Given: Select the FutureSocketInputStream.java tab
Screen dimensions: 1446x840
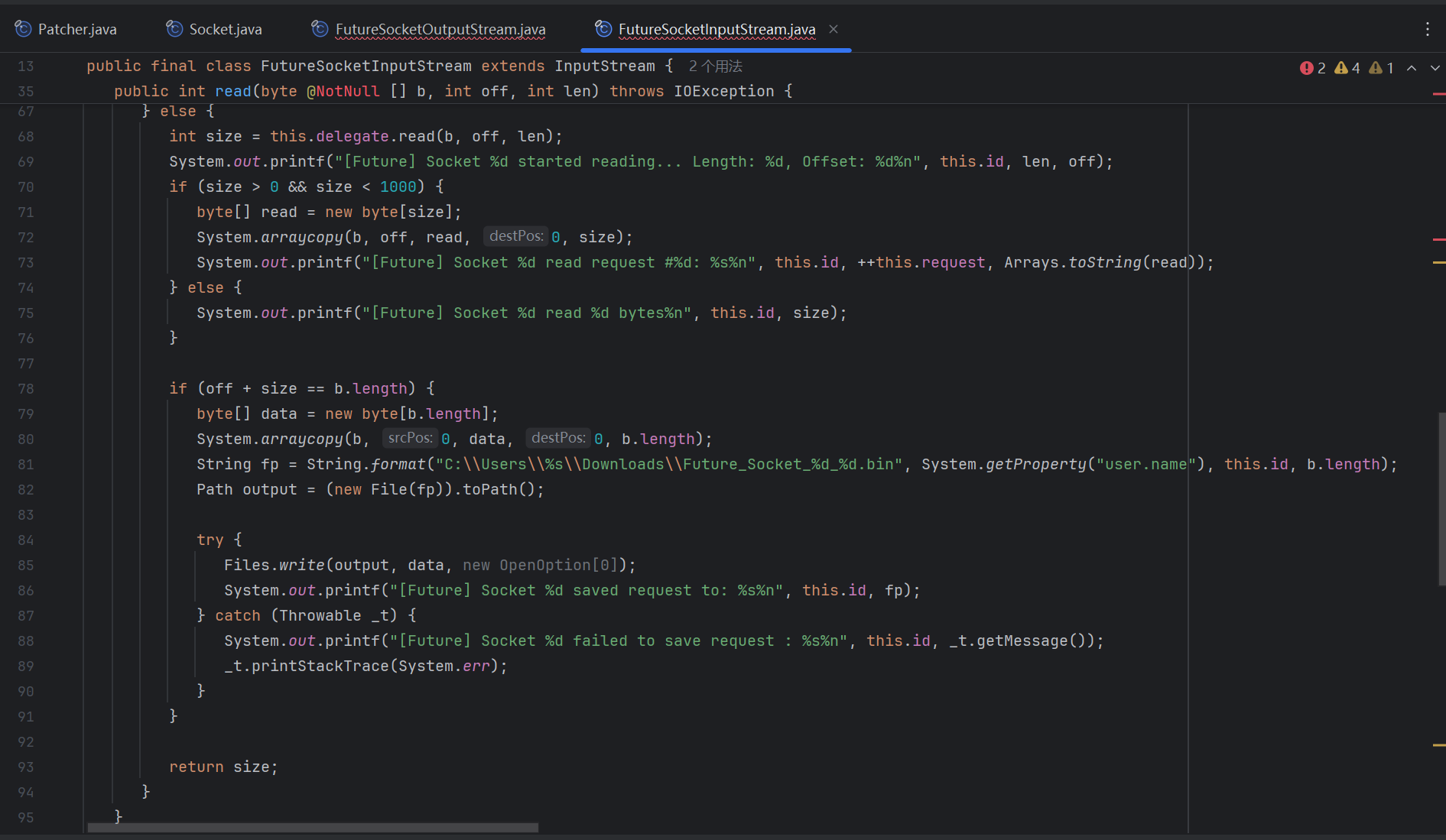Looking at the screenshot, I should pos(717,29).
